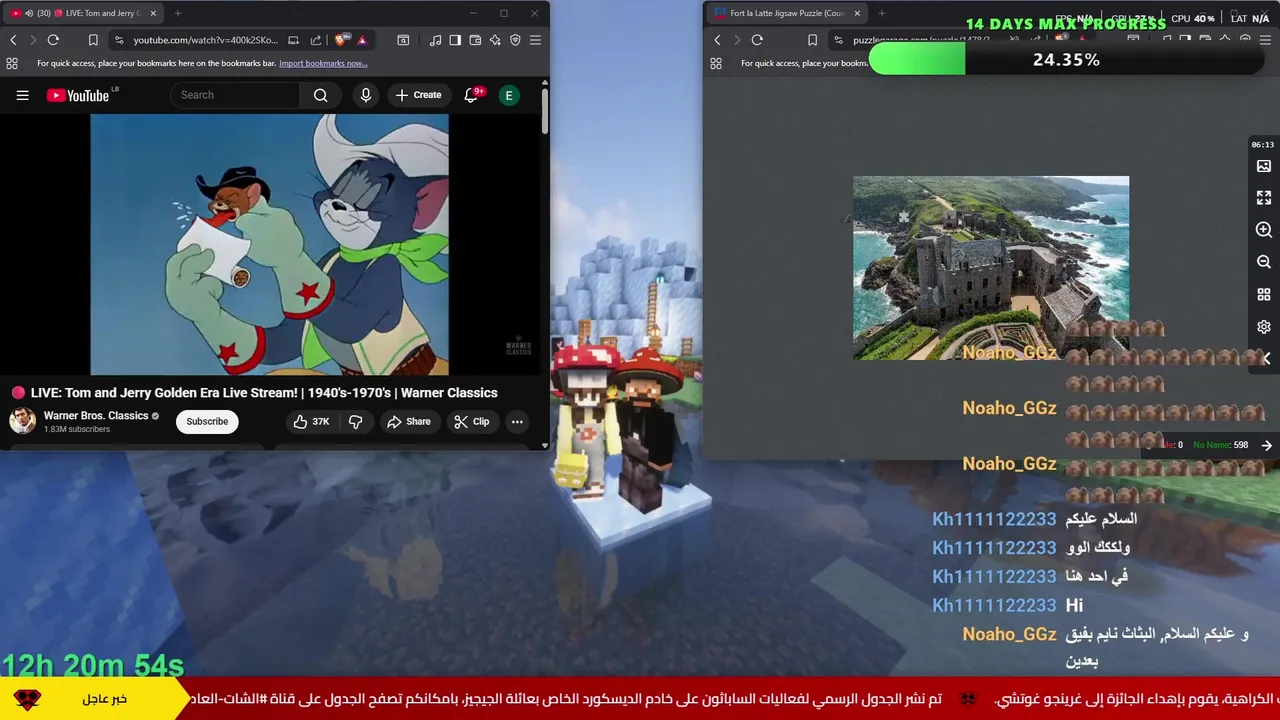
Task: Focus the YouTube Search field
Action: (235, 95)
